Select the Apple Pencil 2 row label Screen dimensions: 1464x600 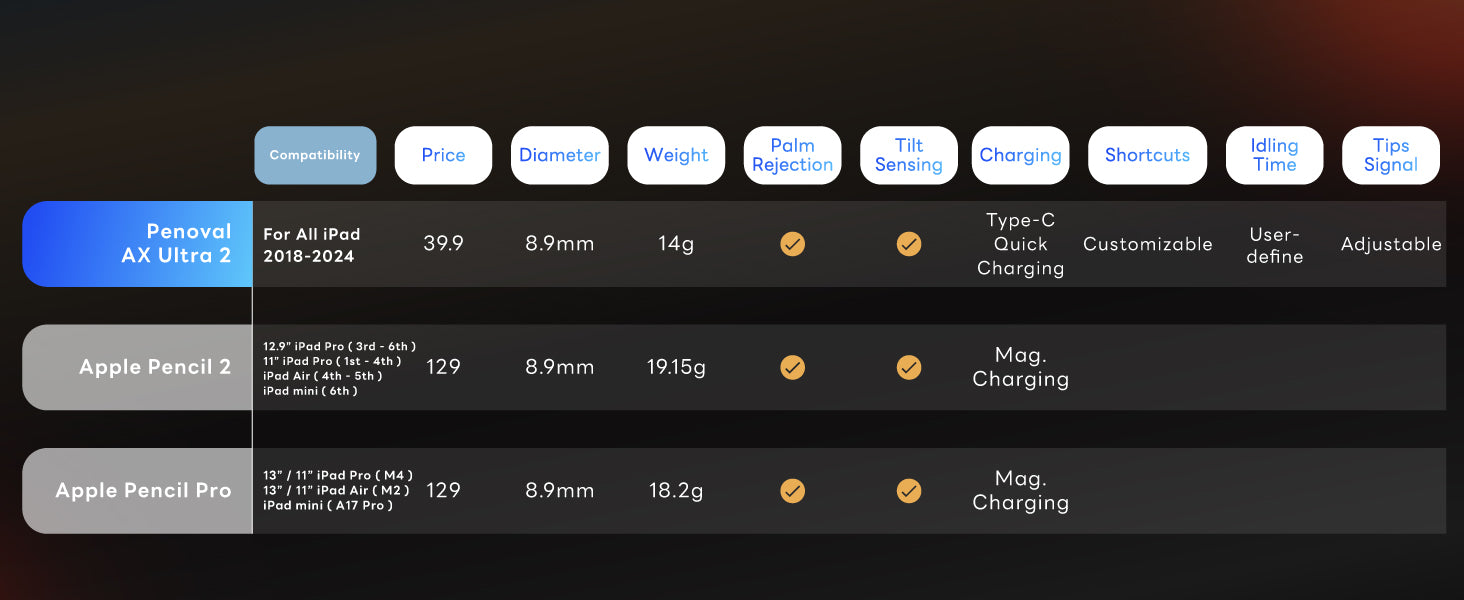pos(138,367)
